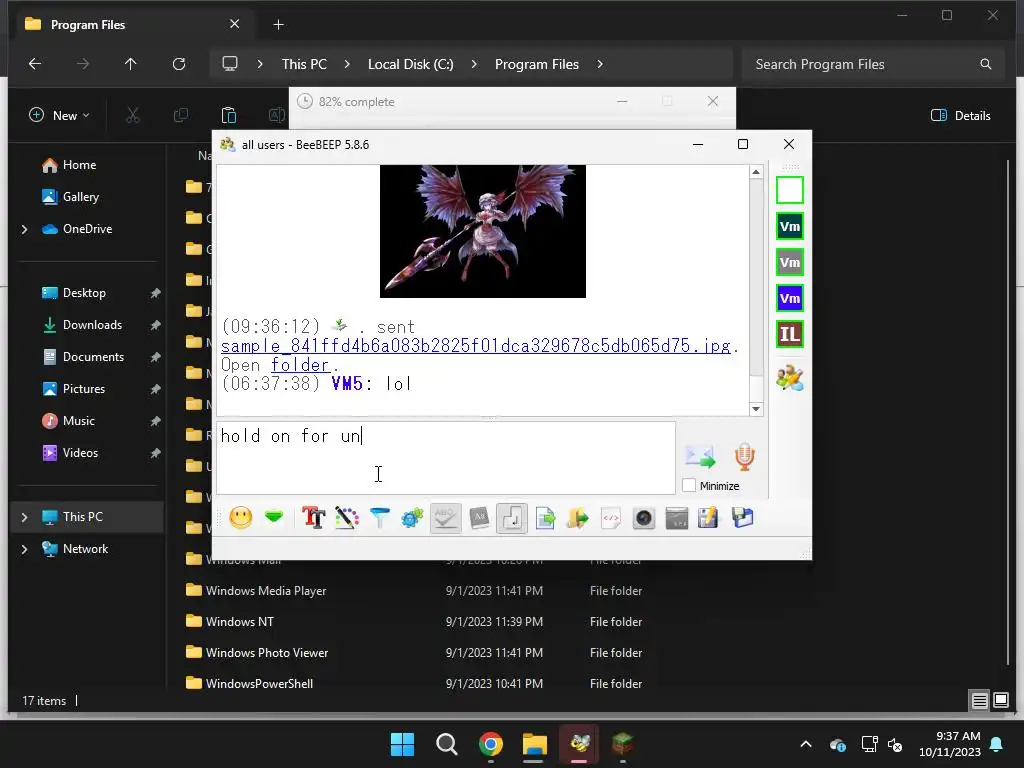Click the floppy-with-pencil icon in BeeBEEP
Viewport: 1024px width, 768px height.
(x=709, y=519)
